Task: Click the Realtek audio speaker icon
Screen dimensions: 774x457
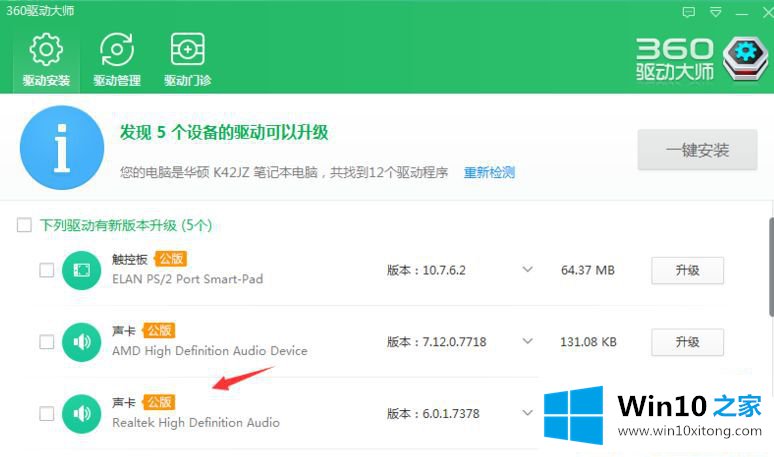Action: (81, 413)
